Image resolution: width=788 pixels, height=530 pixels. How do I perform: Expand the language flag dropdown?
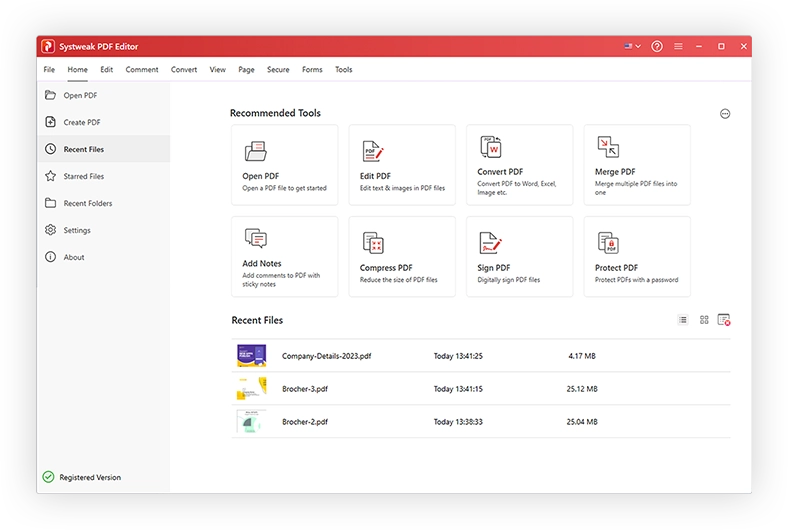pyautogui.click(x=632, y=46)
